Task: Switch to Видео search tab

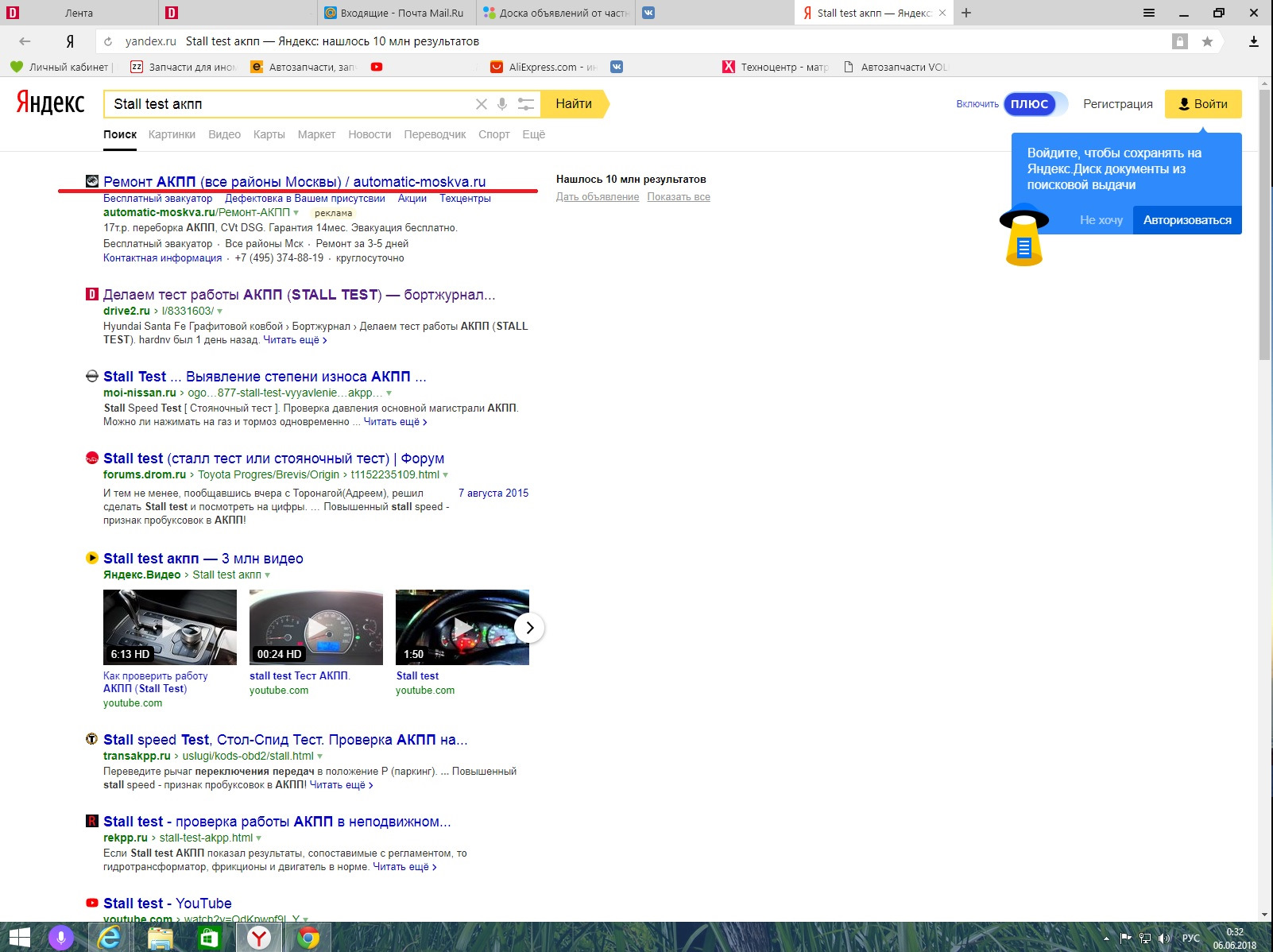Action: (x=224, y=134)
